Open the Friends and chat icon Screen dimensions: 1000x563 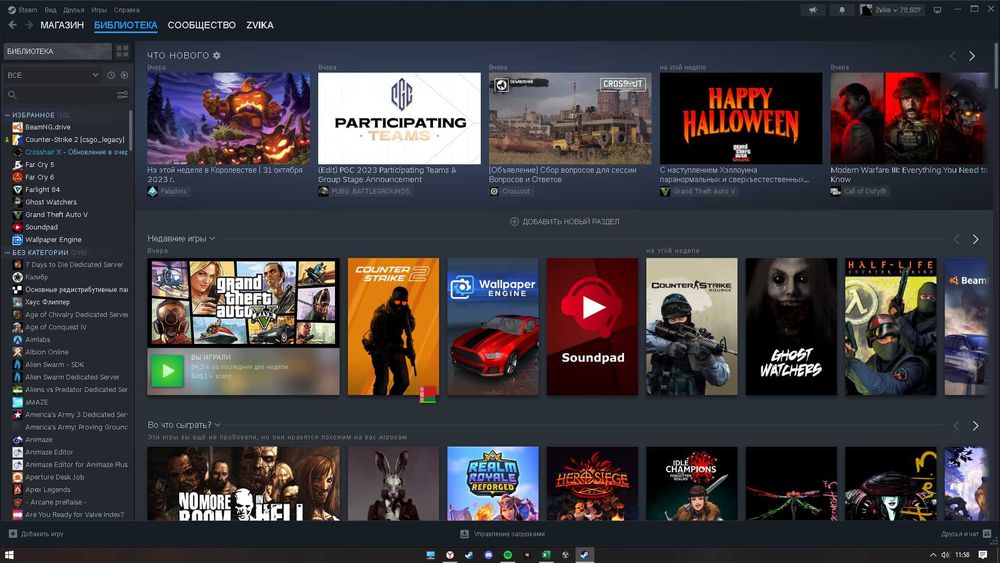pyautogui.click(x=987, y=534)
